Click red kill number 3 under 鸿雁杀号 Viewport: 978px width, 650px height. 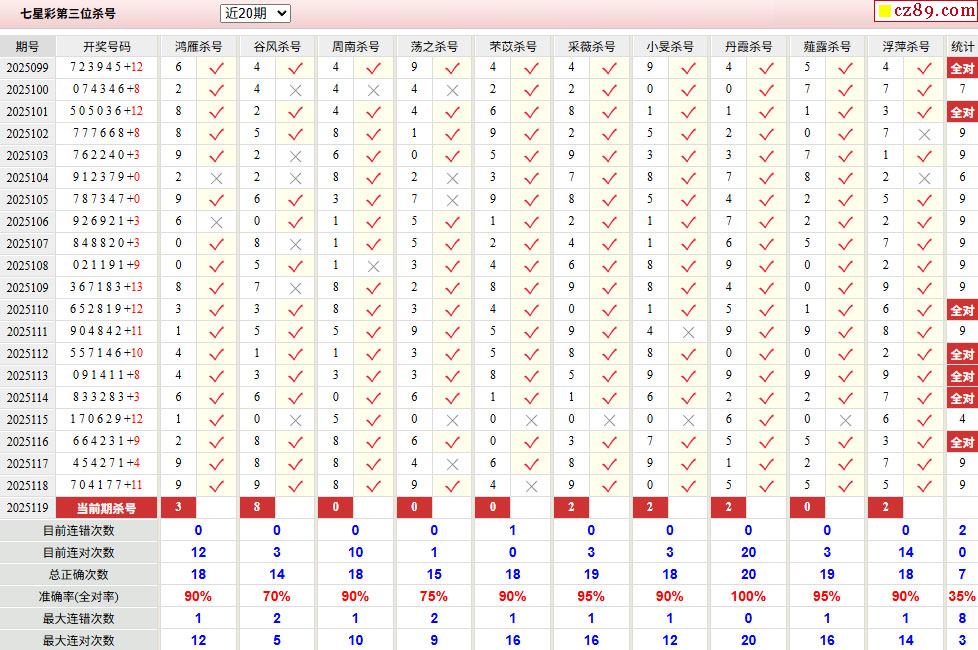click(x=178, y=507)
